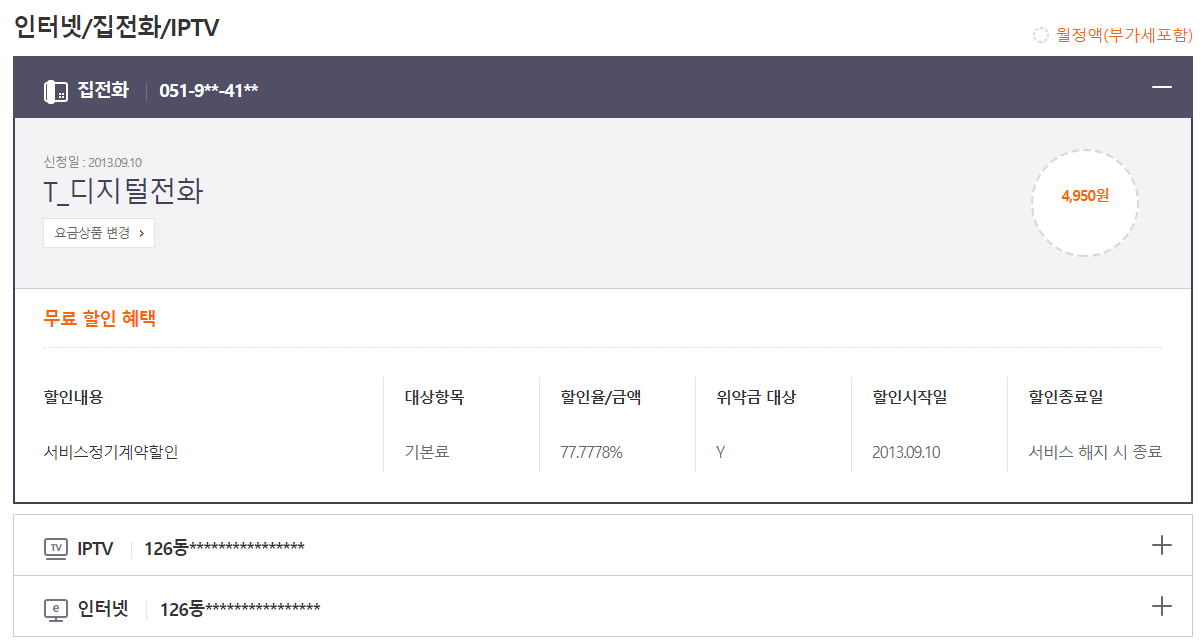The height and width of the screenshot is (641, 1204).
Task: Click the home phone icon in the header
Action: pyautogui.click(x=56, y=91)
